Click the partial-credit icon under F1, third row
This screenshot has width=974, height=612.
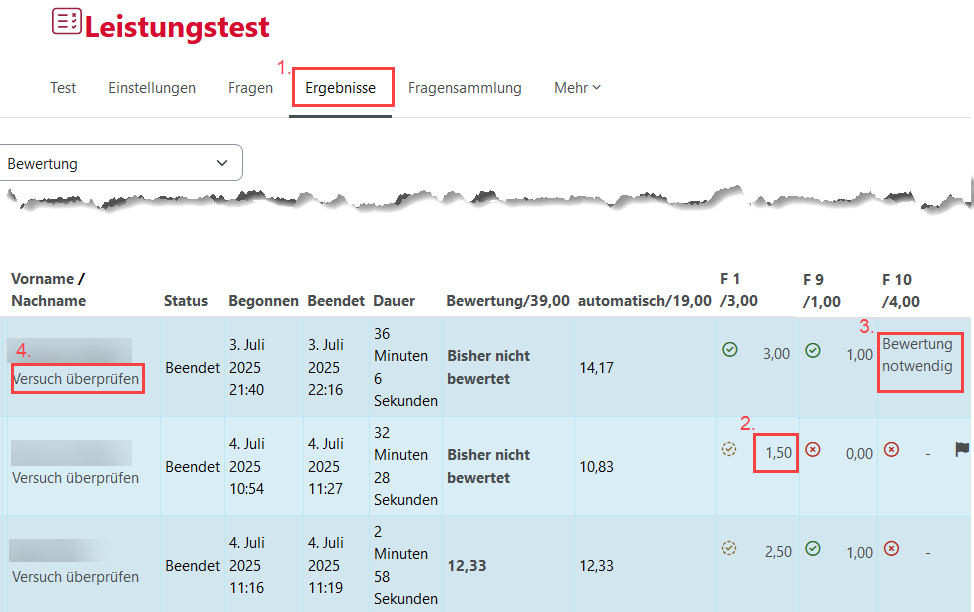729,549
